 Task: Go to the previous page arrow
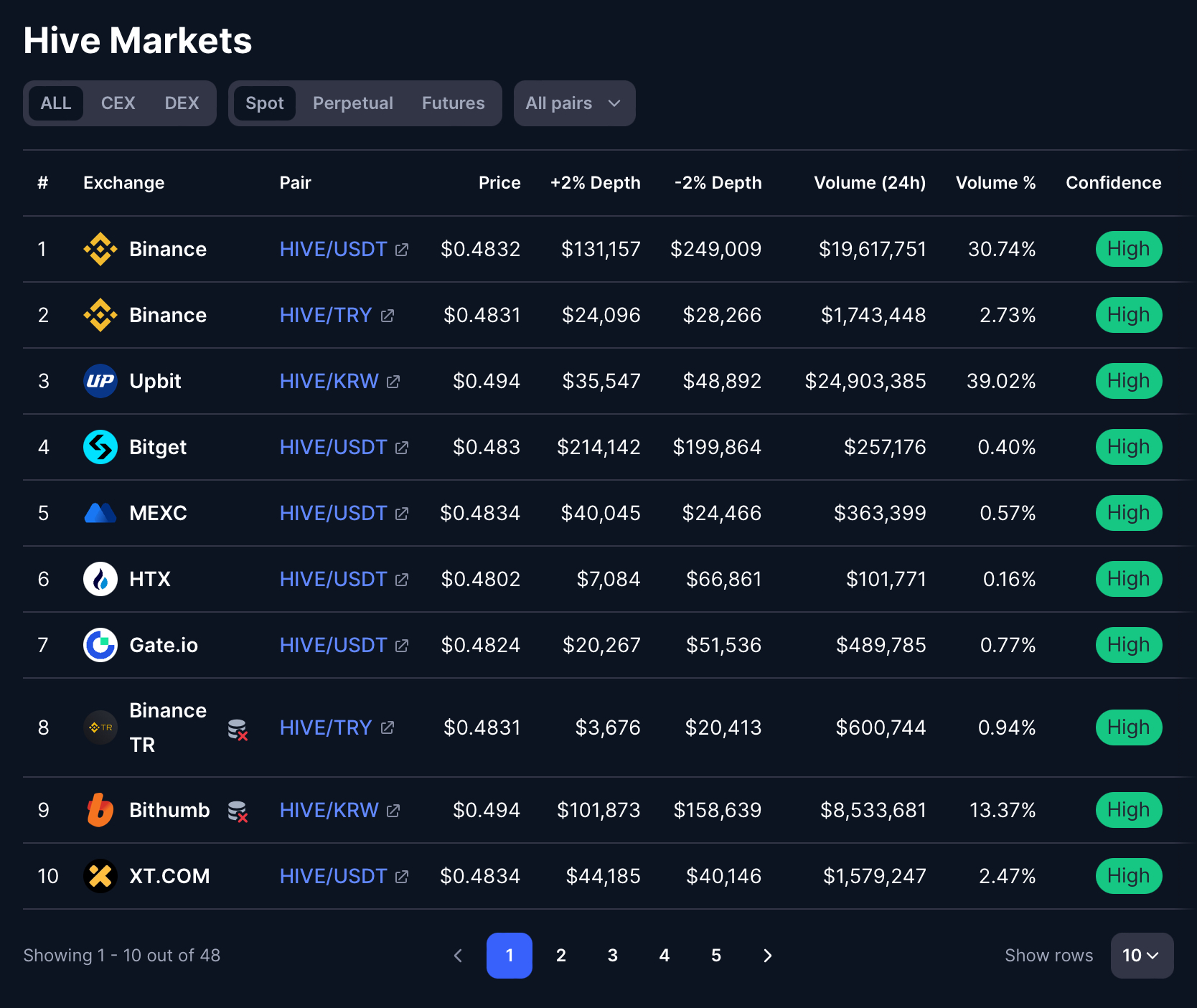coord(458,956)
